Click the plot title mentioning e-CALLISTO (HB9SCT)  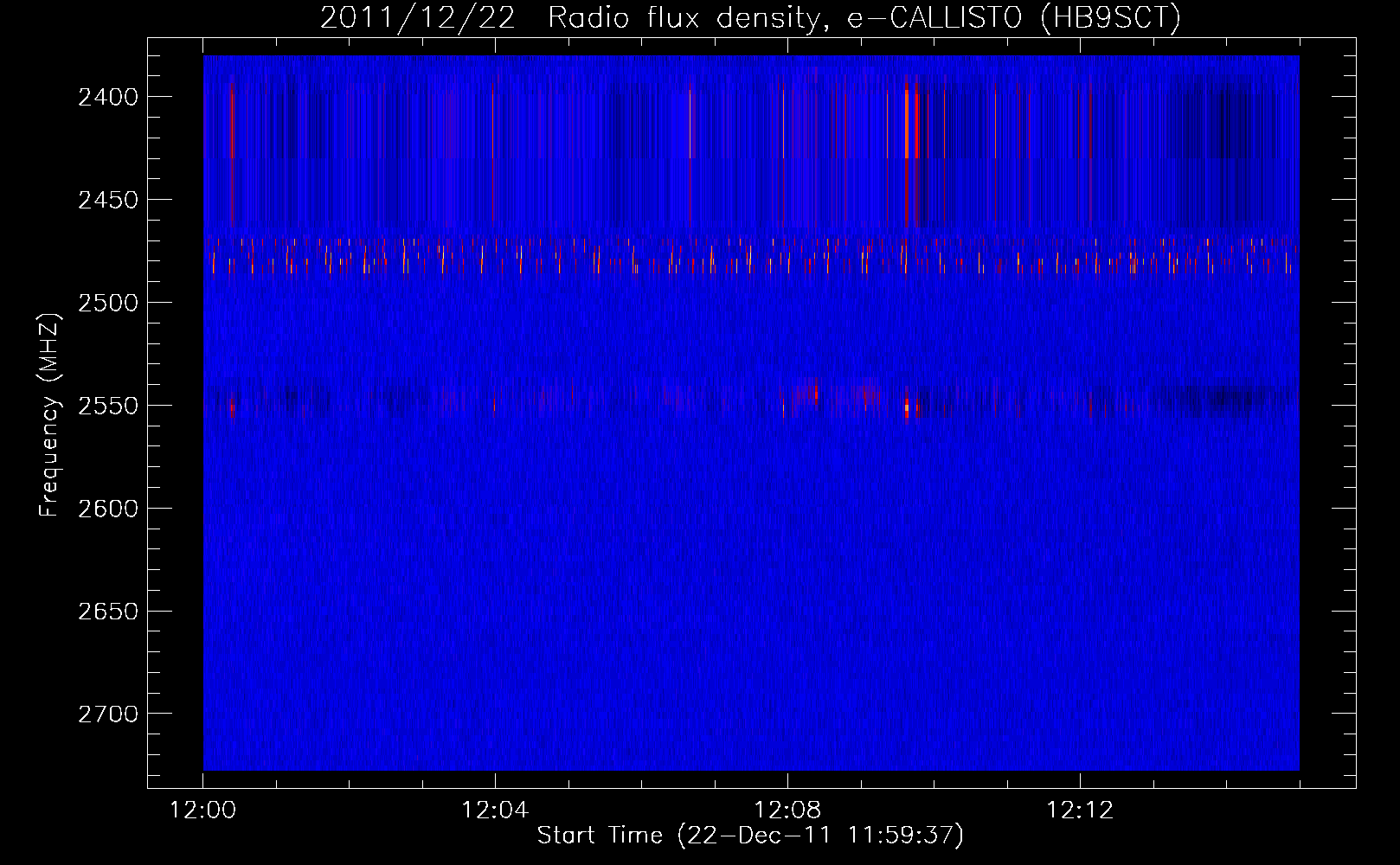[x=750, y=17]
